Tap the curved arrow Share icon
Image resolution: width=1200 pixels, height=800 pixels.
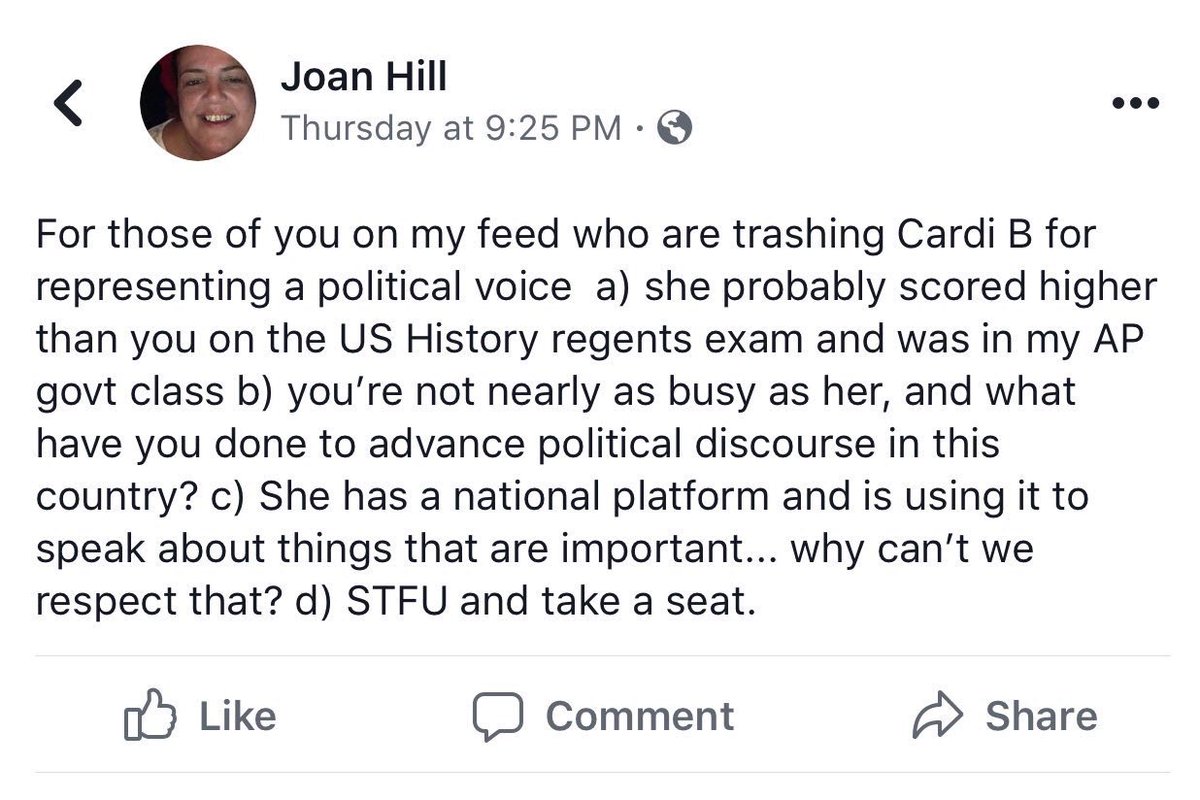(937, 716)
